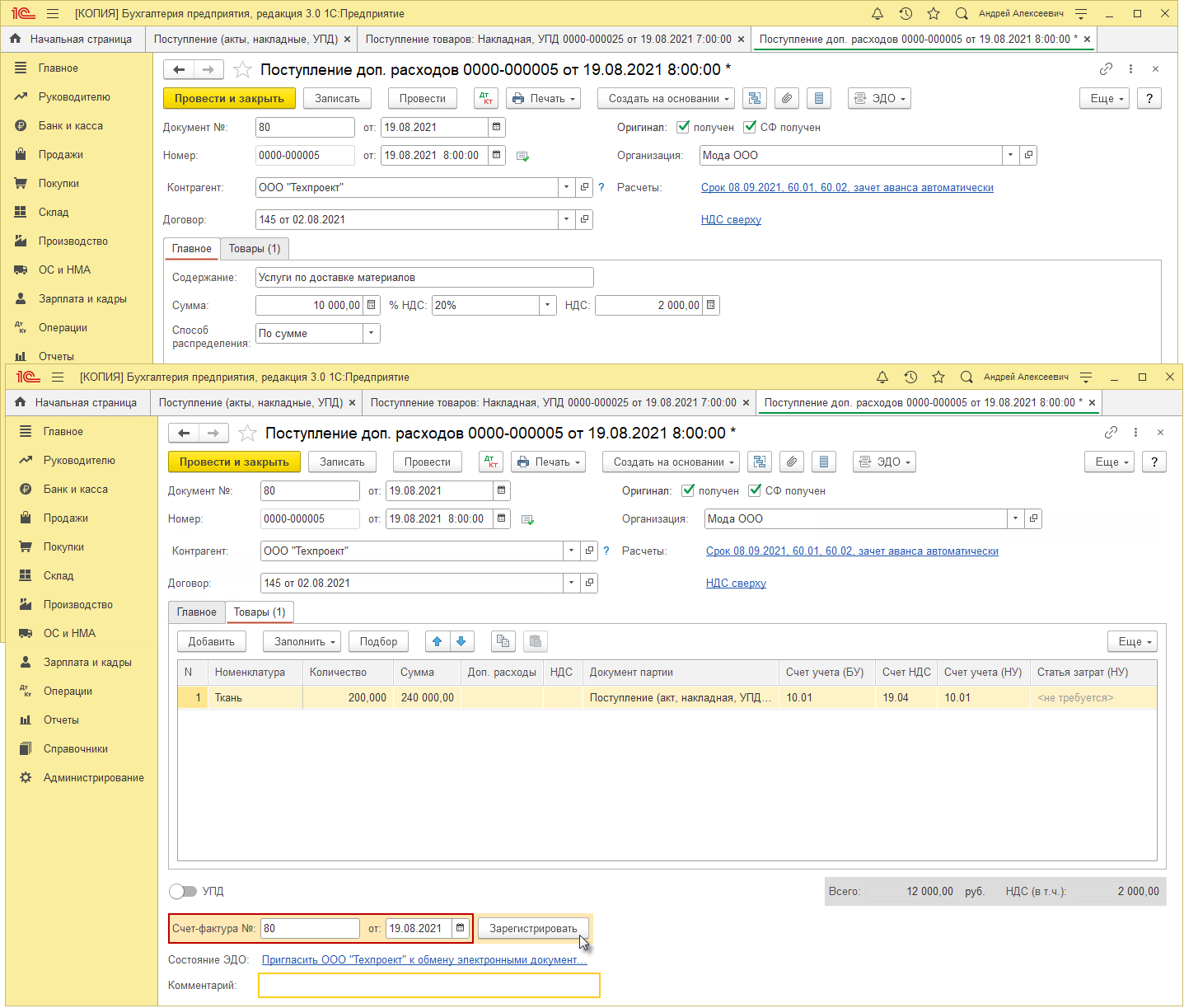
Task: Open Способ распределения dropdown in upper window
Action: coord(372,333)
